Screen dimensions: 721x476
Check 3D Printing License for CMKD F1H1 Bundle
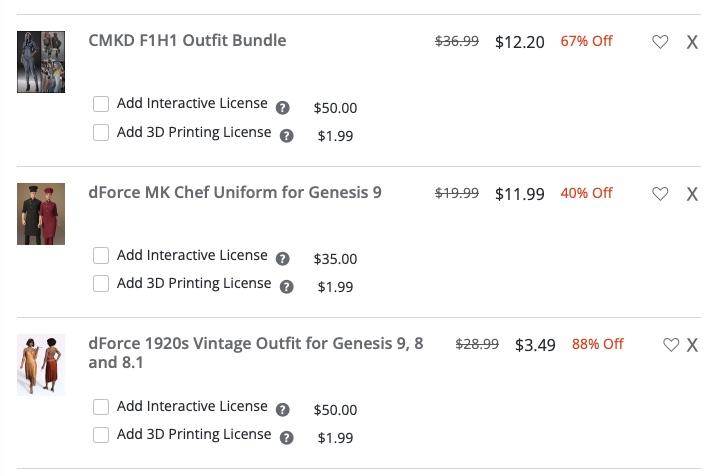[x=101, y=132]
